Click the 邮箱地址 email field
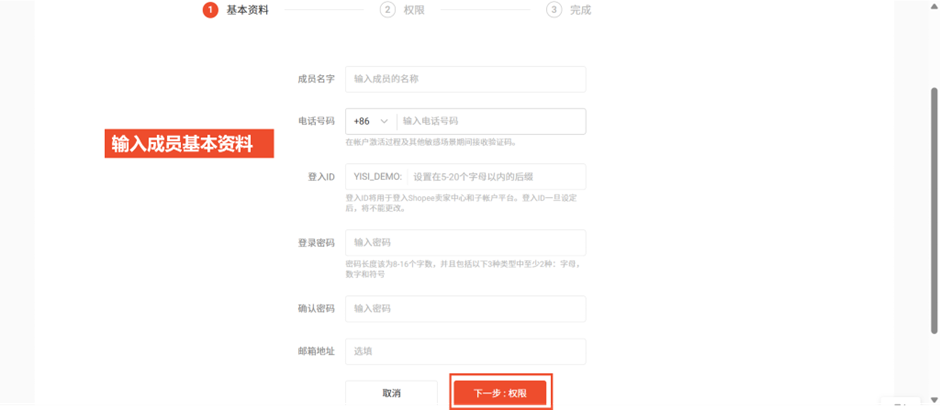940x410 pixels. 465,352
